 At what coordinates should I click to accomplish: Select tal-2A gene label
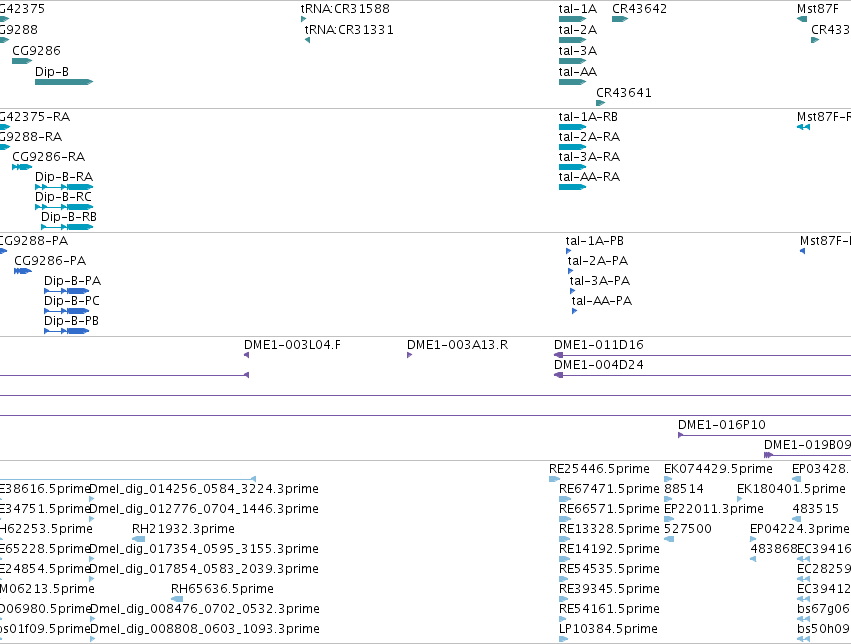[577, 30]
